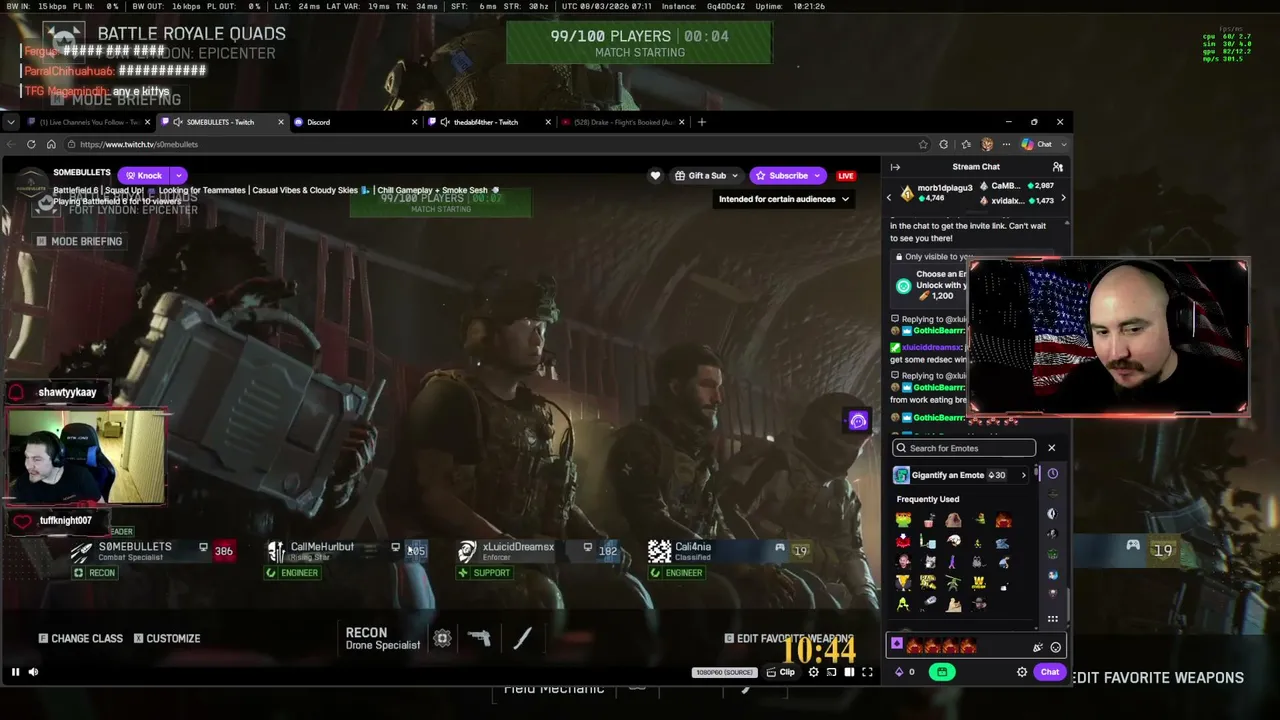Image resolution: width=1280 pixels, height=720 pixels.
Task: Switch to the 'Live Channels You Follow' tab
Action: (x=88, y=122)
